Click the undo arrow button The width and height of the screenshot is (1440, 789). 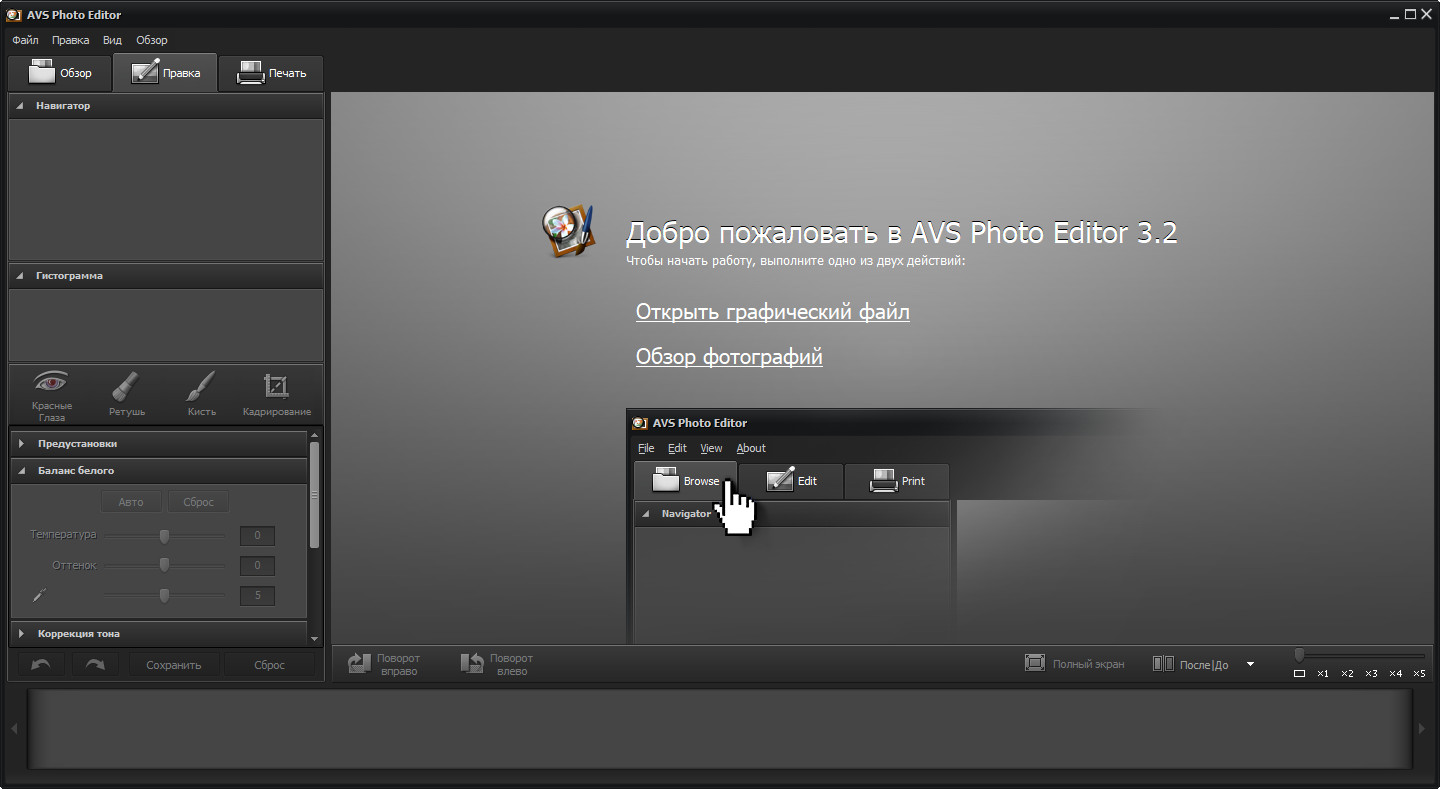pyautogui.click(x=41, y=664)
